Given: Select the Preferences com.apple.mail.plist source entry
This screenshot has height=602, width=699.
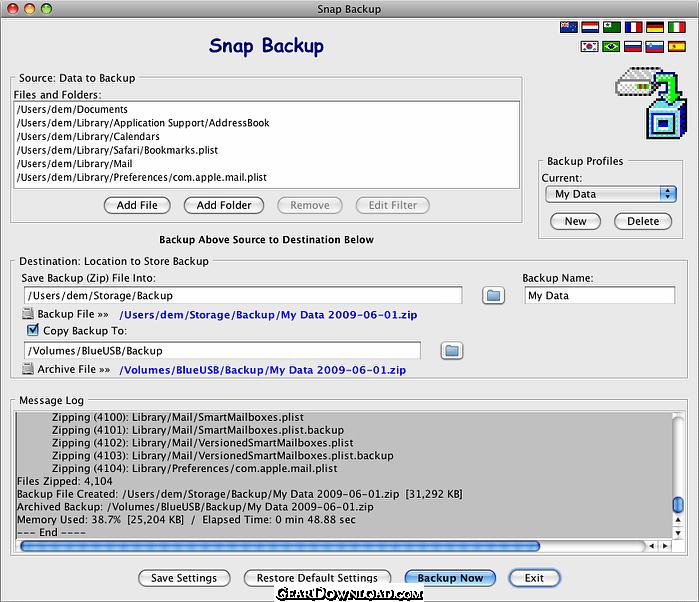Looking at the screenshot, I should click(267, 177).
